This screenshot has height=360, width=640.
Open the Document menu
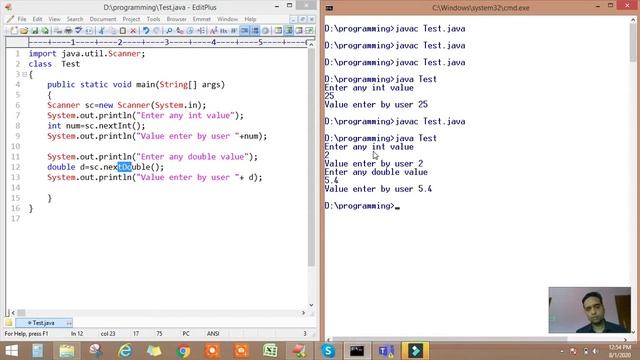[103, 19]
